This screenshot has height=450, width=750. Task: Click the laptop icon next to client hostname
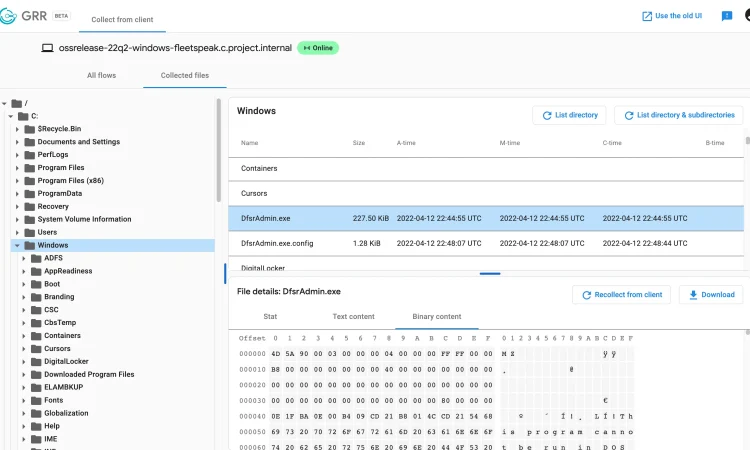pyautogui.click(x=47, y=48)
